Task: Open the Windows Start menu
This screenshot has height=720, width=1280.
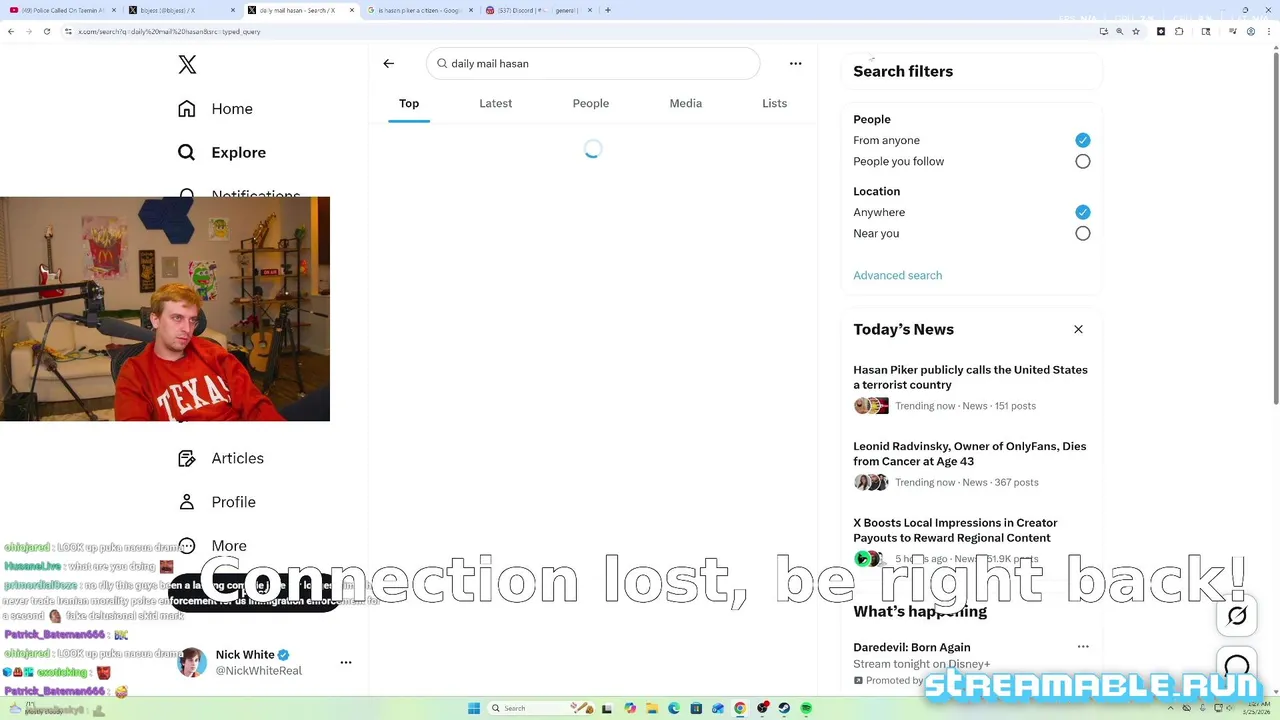Action: click(x=474, y=708)
